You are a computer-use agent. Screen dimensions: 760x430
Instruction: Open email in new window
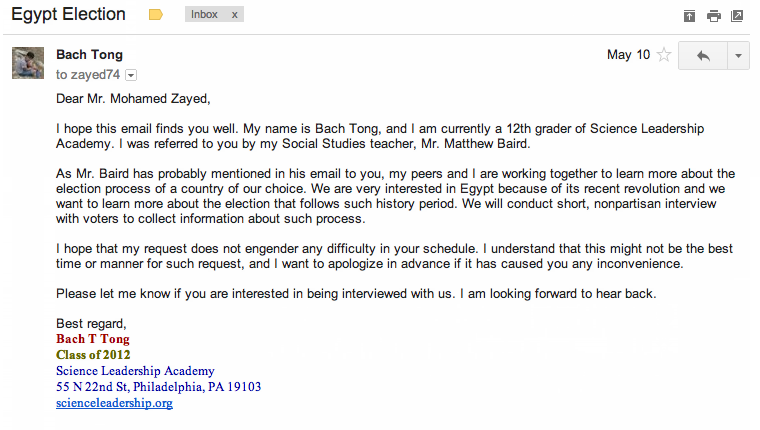point(737,16)
